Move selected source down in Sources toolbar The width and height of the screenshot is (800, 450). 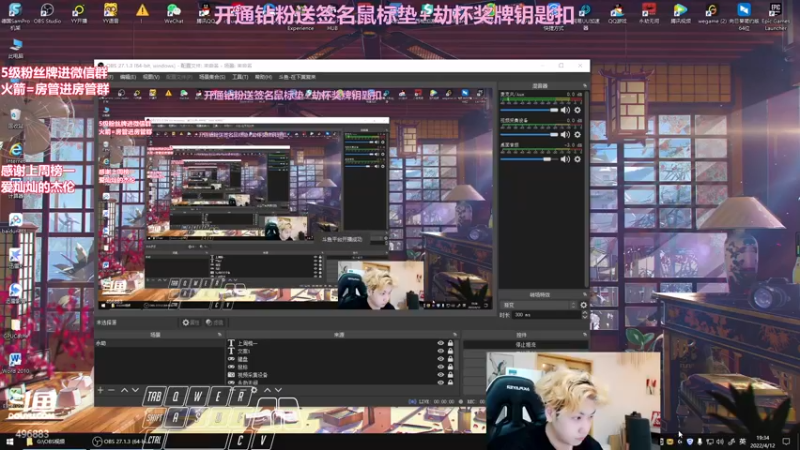pos(278,390)
